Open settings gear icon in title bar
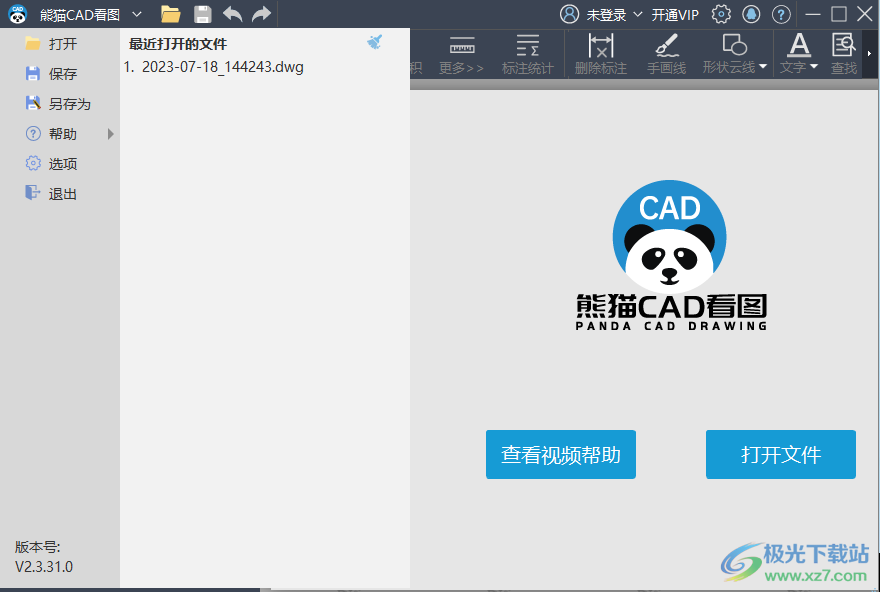This screenshot has height=592, width=880. 721,14
